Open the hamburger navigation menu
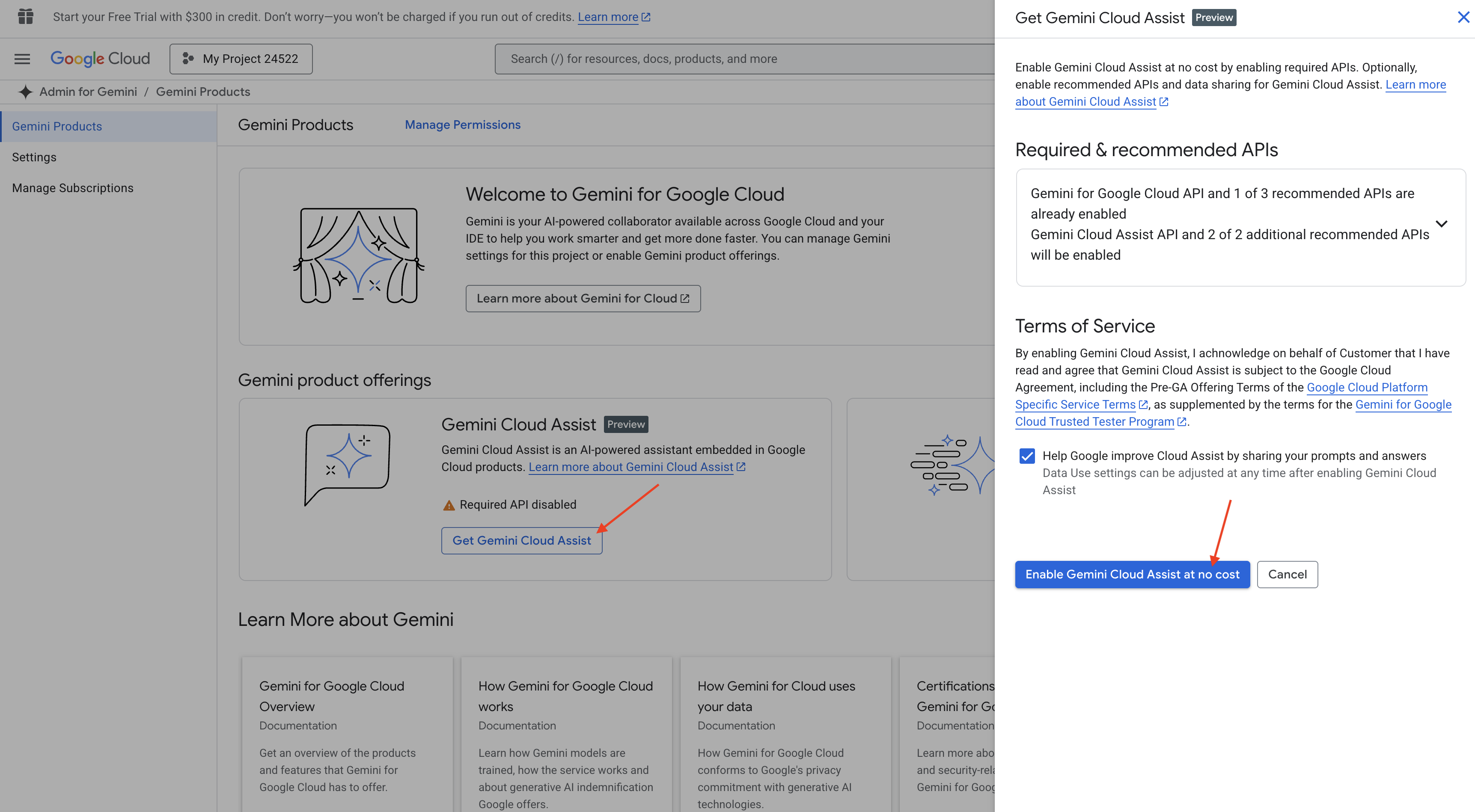Image resolution: width=1475 pixels, height=812 pixels. (22, 59)
